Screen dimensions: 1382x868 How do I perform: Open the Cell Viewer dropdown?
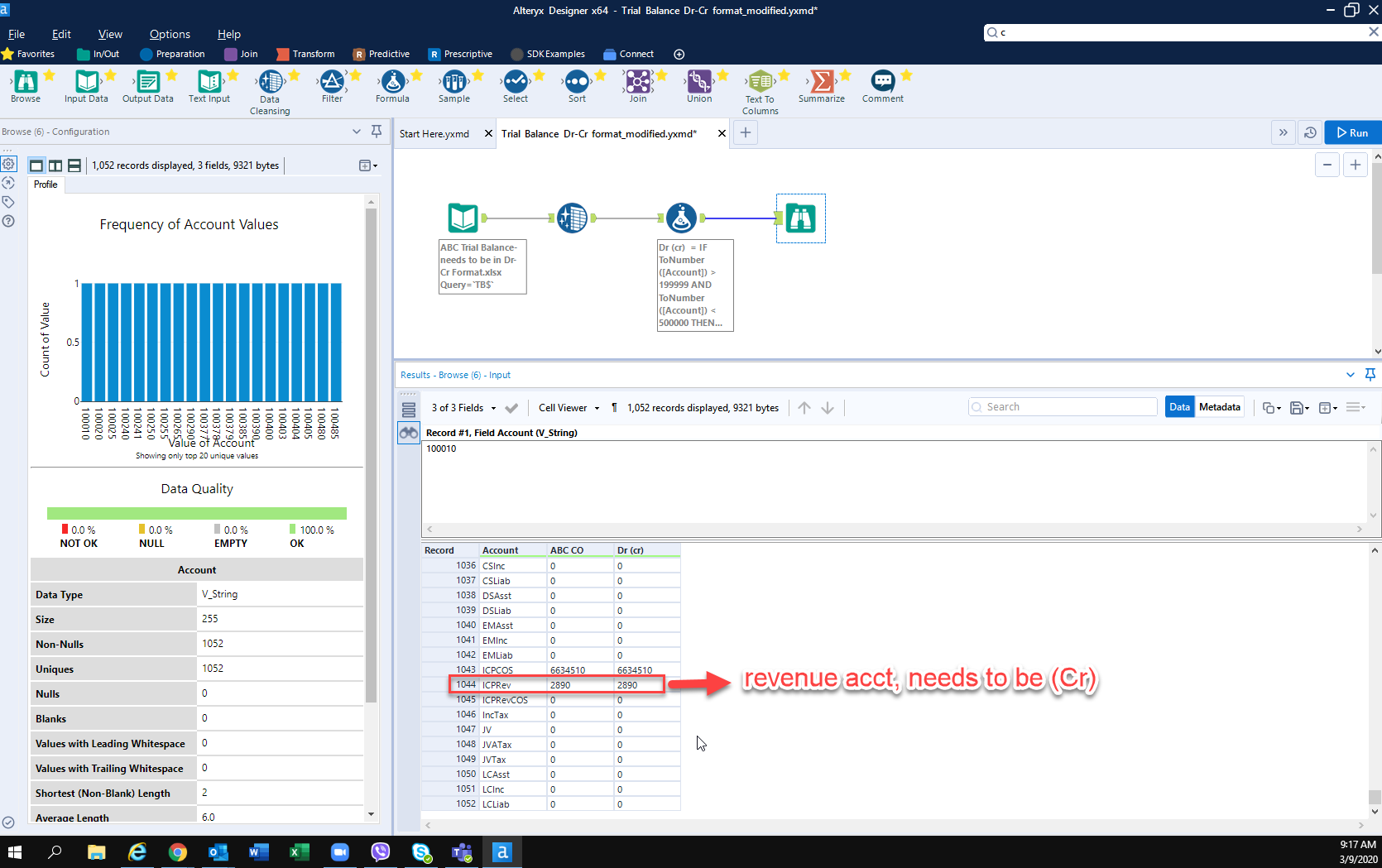[x=569, y=408]
